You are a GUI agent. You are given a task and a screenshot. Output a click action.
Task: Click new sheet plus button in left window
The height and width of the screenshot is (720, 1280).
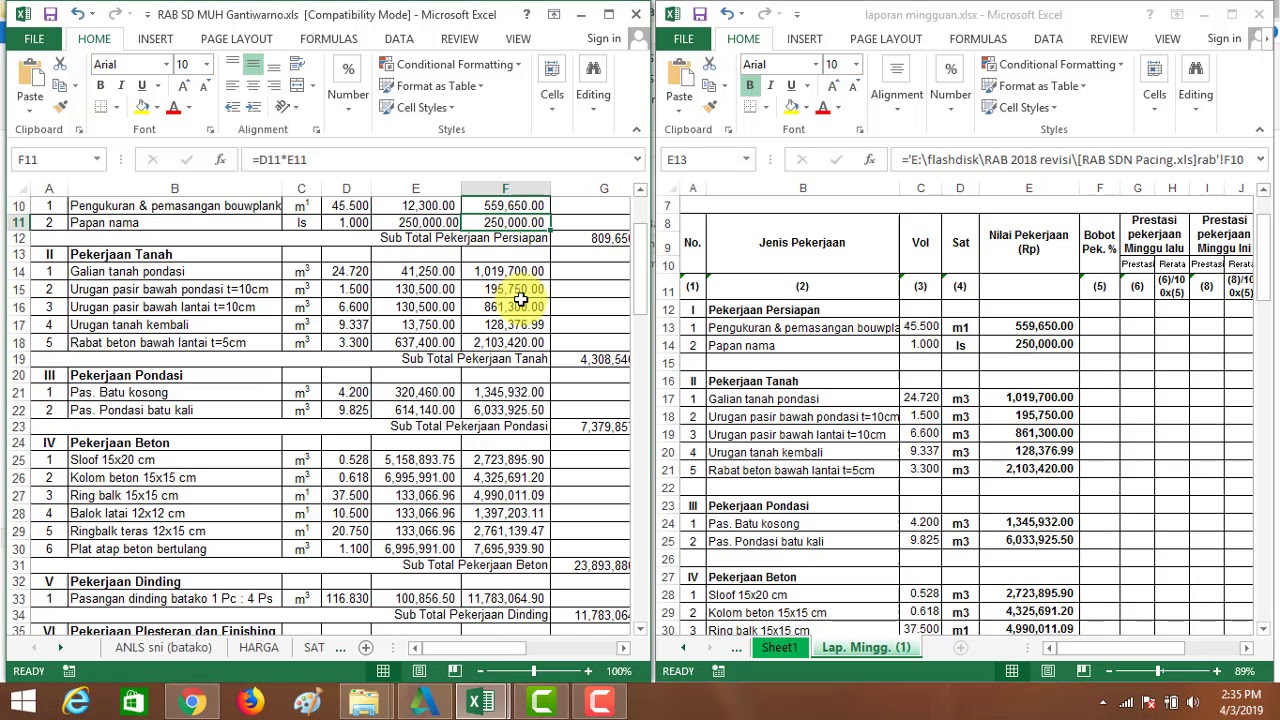tap(365, 648)
